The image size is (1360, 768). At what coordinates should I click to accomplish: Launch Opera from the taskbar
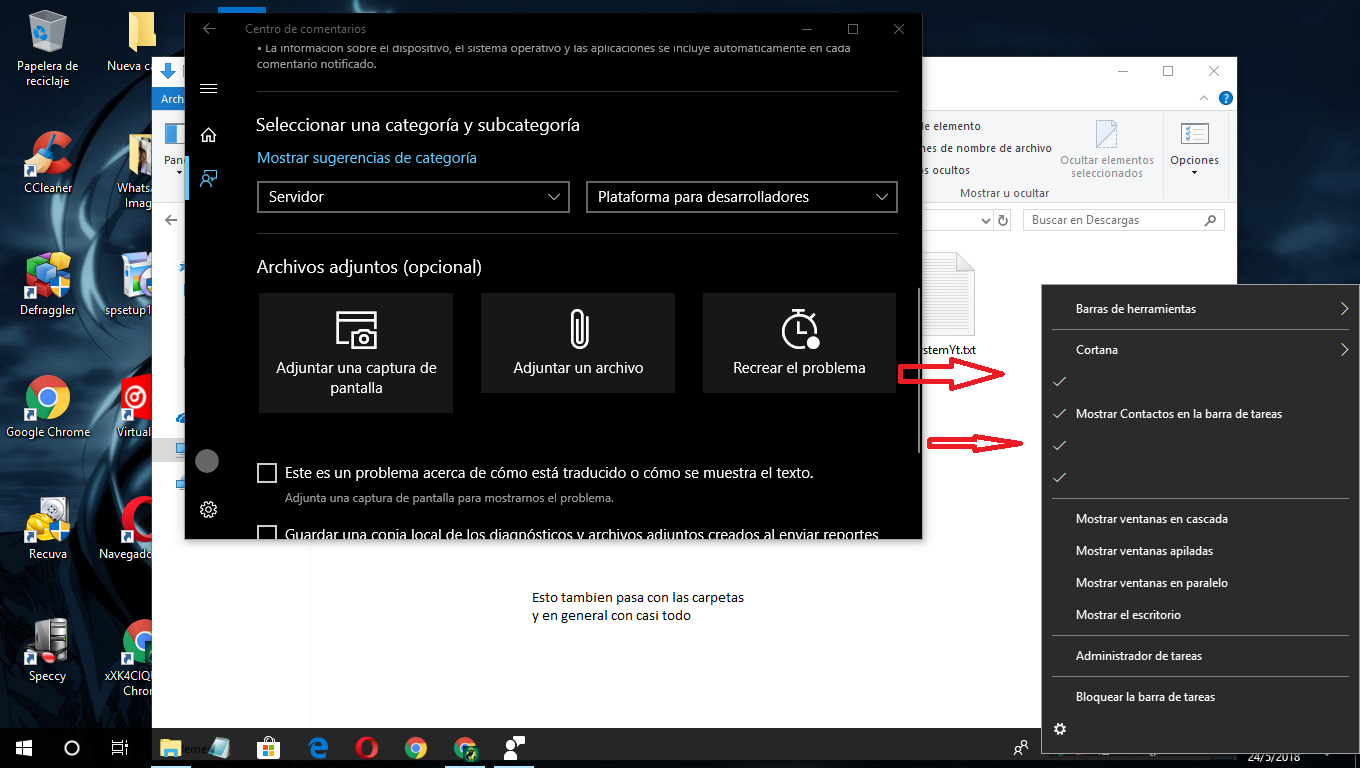pos(367,747)
